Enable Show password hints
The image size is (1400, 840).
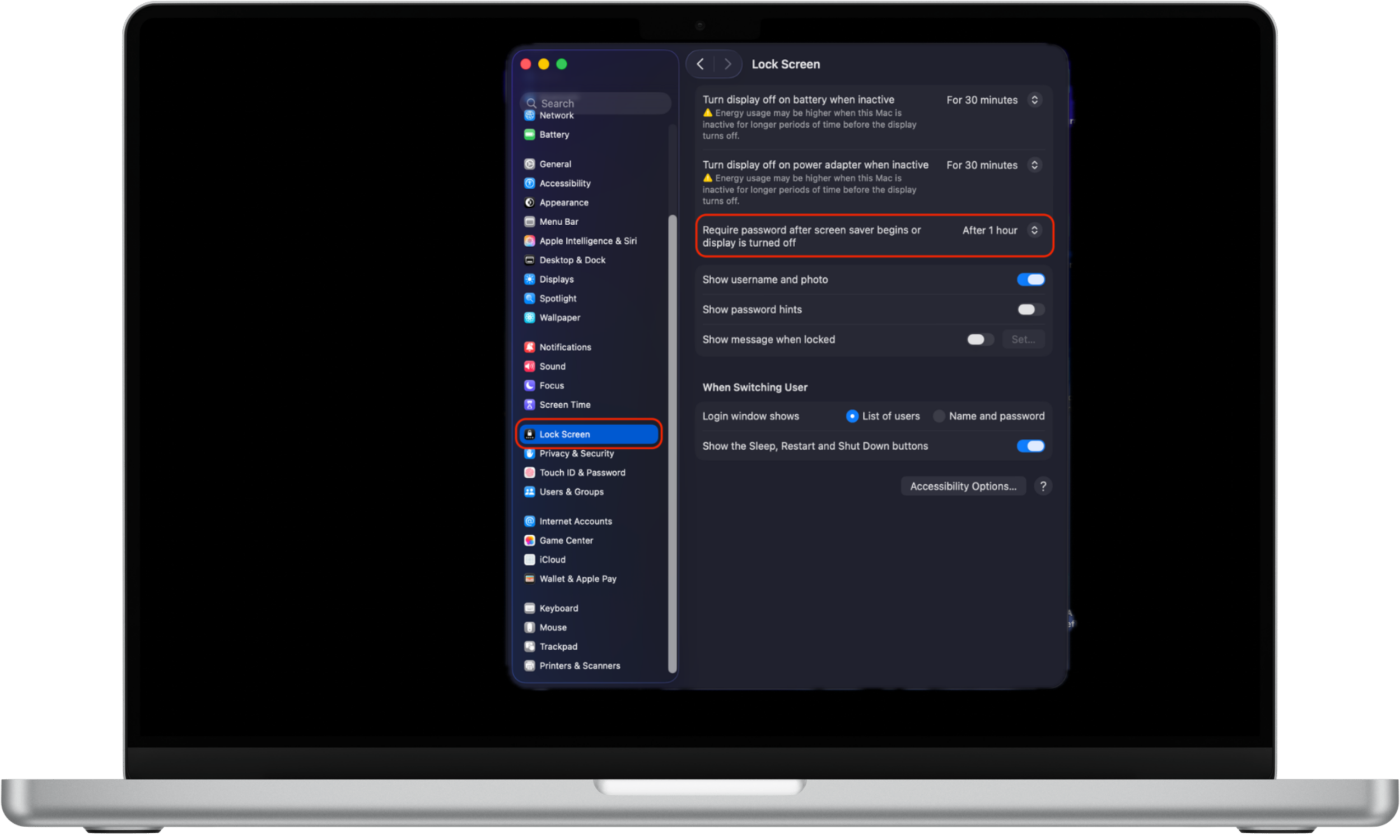(1030, 309)
